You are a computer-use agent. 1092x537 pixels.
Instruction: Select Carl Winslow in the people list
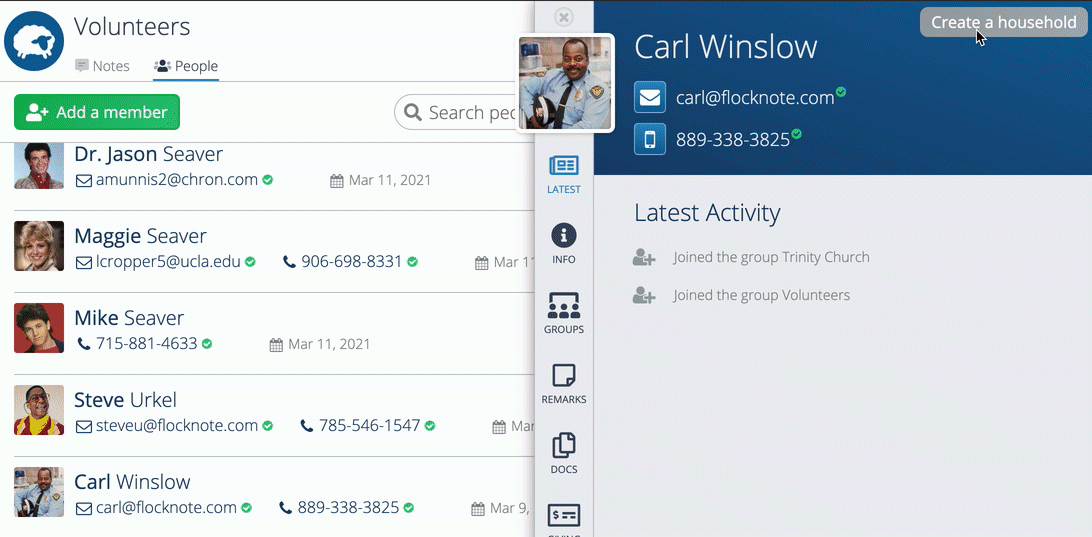pos(132,482)
